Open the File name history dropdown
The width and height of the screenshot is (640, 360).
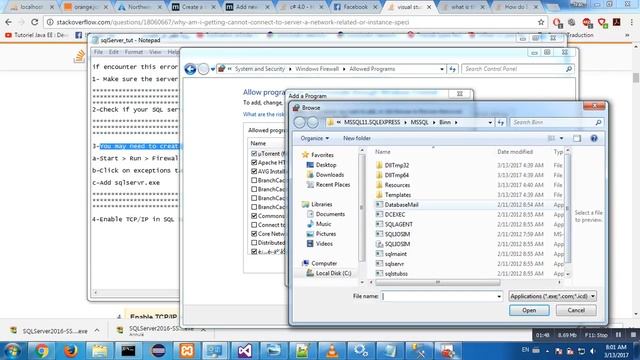pos(499,296)
